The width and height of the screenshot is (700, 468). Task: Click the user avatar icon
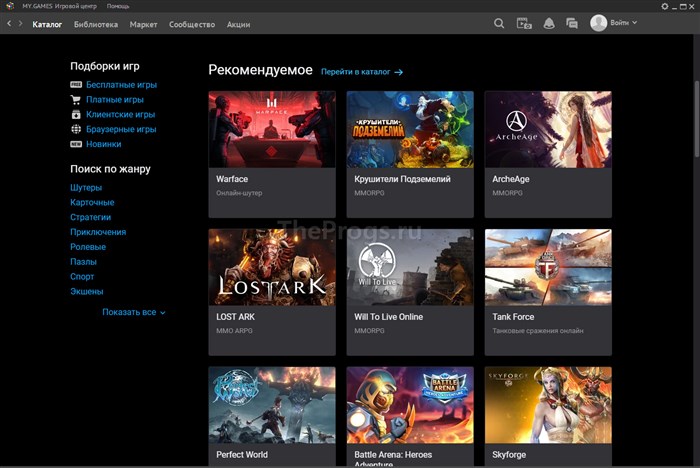pyautogui.click(x=598, y=23)
